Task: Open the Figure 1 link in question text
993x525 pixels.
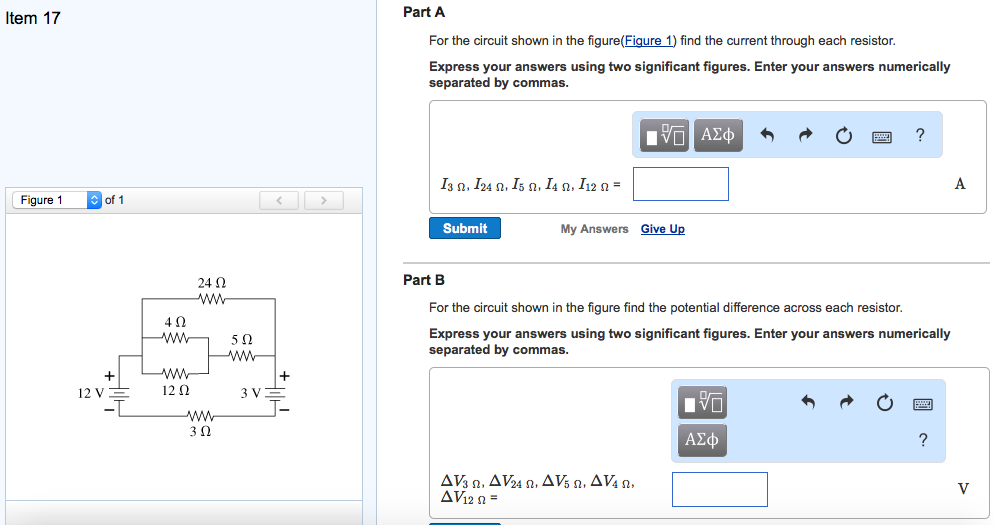Action: pos(649,41)
